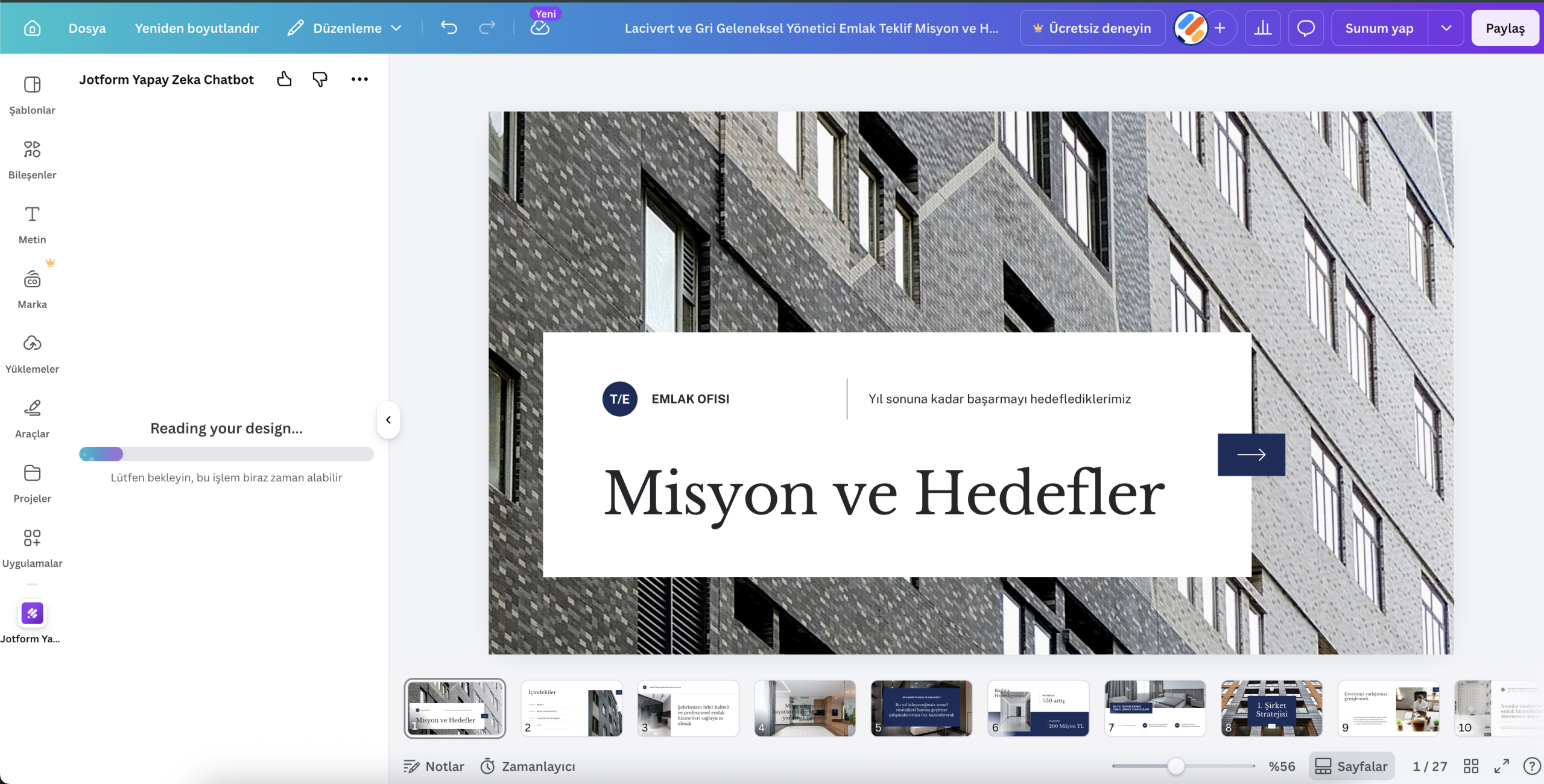Image resolution: width=1544 pixels, height=784 pixels.
Task: Open the Sunum yap dropdown arrow
Action: pos(1446,28)
